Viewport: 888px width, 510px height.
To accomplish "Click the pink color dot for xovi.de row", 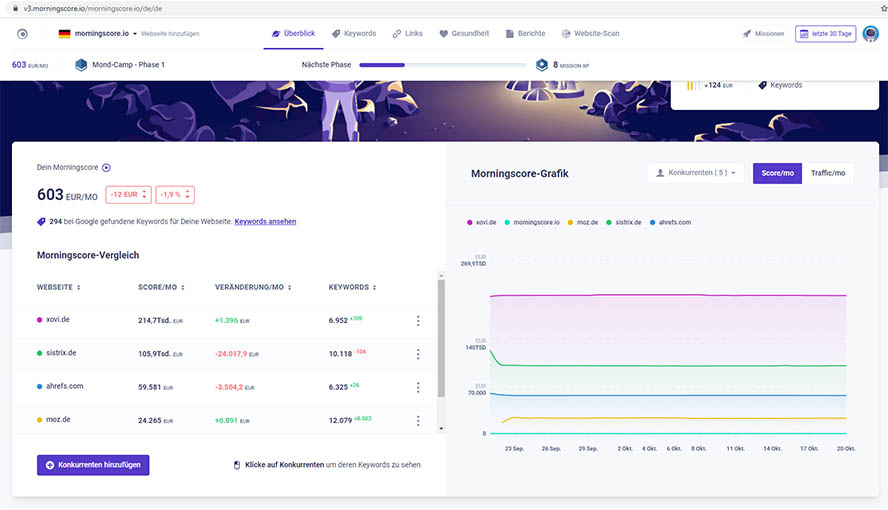I will tap(40, 320).
